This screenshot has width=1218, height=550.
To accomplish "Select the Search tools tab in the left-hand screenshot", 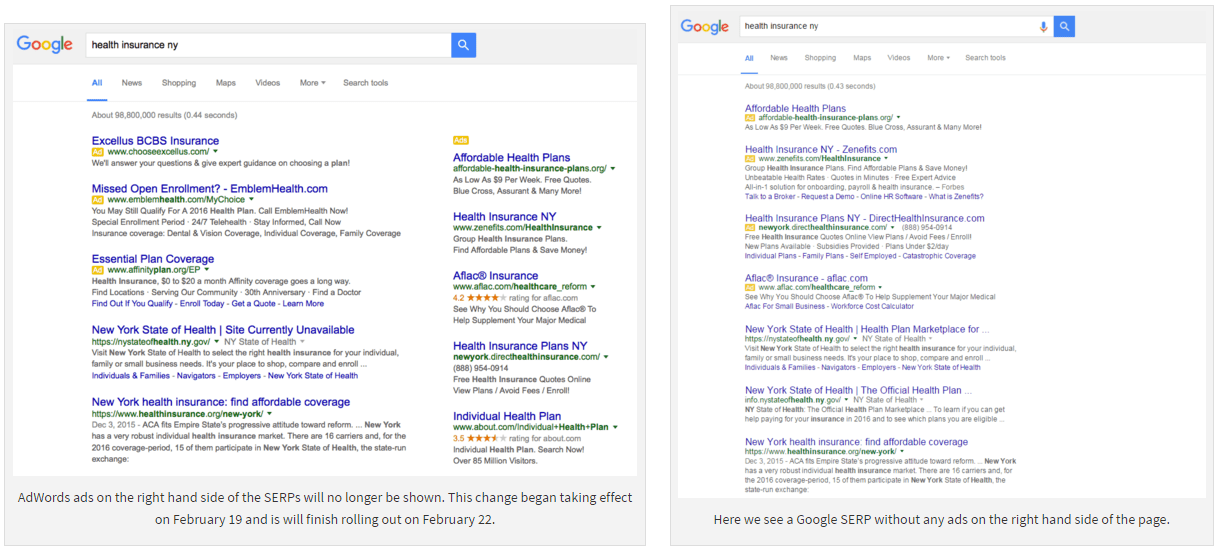I will [x=365, y=83].
